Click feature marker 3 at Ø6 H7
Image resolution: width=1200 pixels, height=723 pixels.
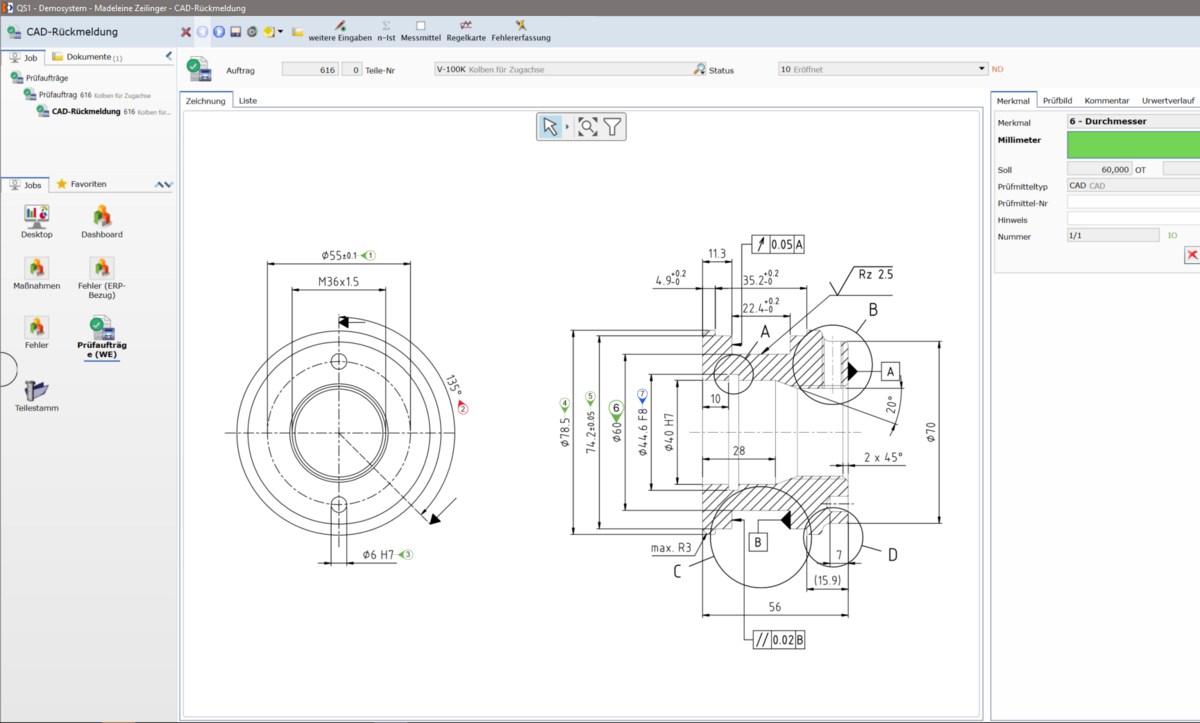[x=405, y=553]
